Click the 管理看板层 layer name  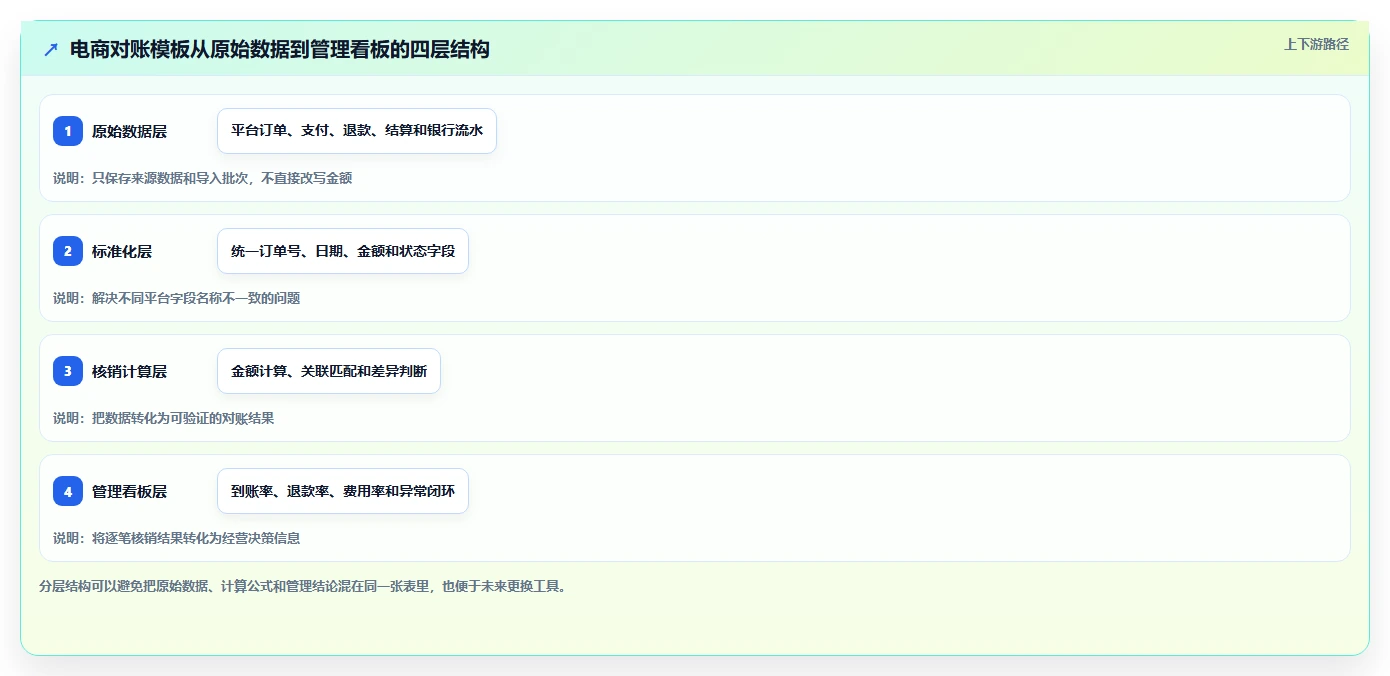(129, 491)
